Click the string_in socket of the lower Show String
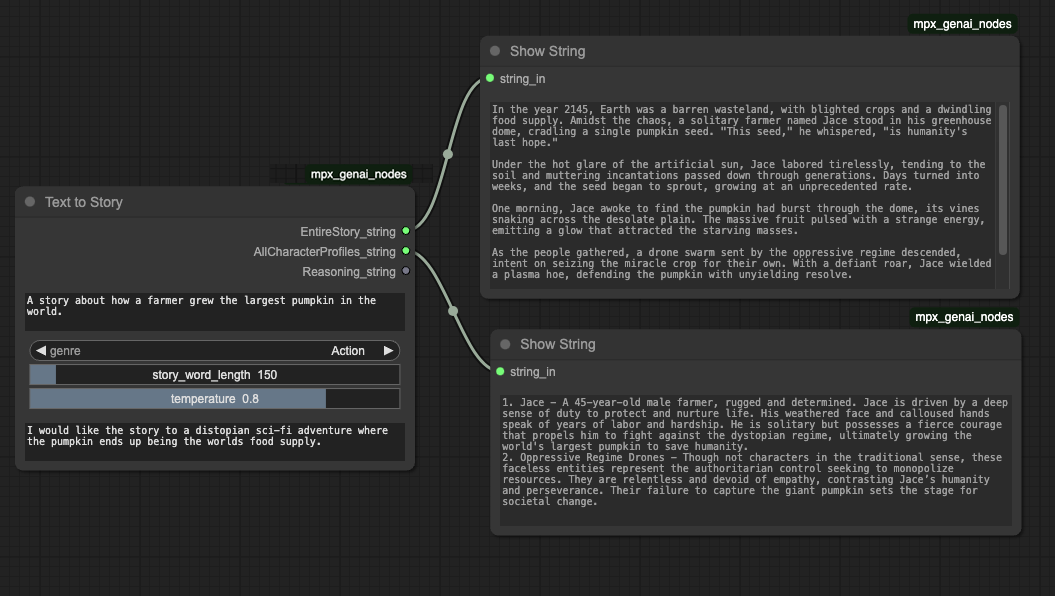The height and width of the screenshot is (596, 1055). point(500,371)
